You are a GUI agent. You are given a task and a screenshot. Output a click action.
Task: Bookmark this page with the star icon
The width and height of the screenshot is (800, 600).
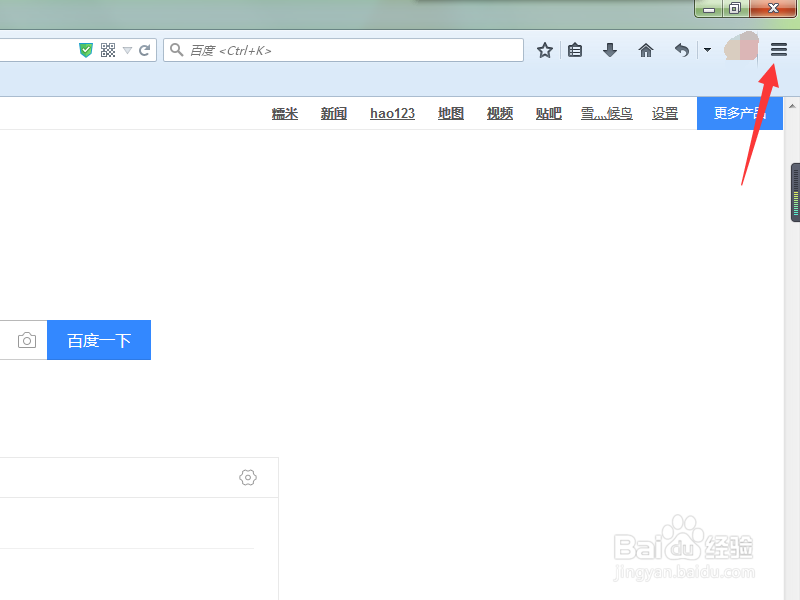(544, 50)
